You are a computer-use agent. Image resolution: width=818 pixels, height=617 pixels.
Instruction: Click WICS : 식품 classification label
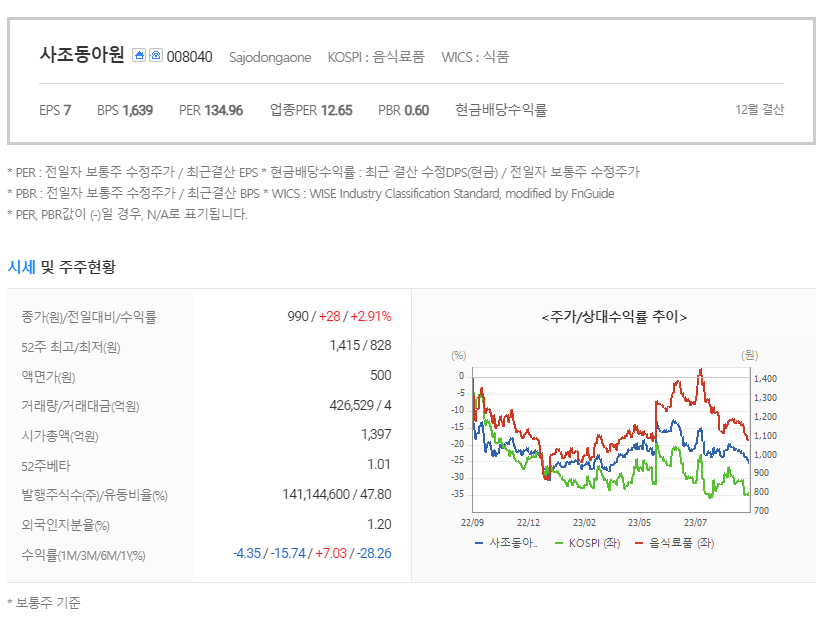[x=475, y=57]
